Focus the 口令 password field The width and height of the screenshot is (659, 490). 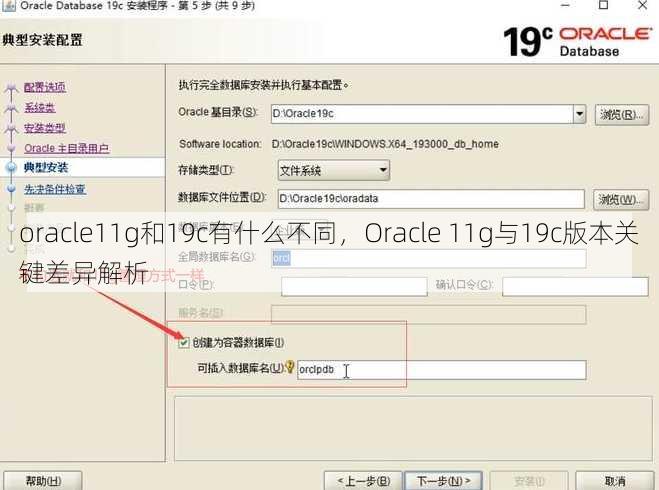354,287
